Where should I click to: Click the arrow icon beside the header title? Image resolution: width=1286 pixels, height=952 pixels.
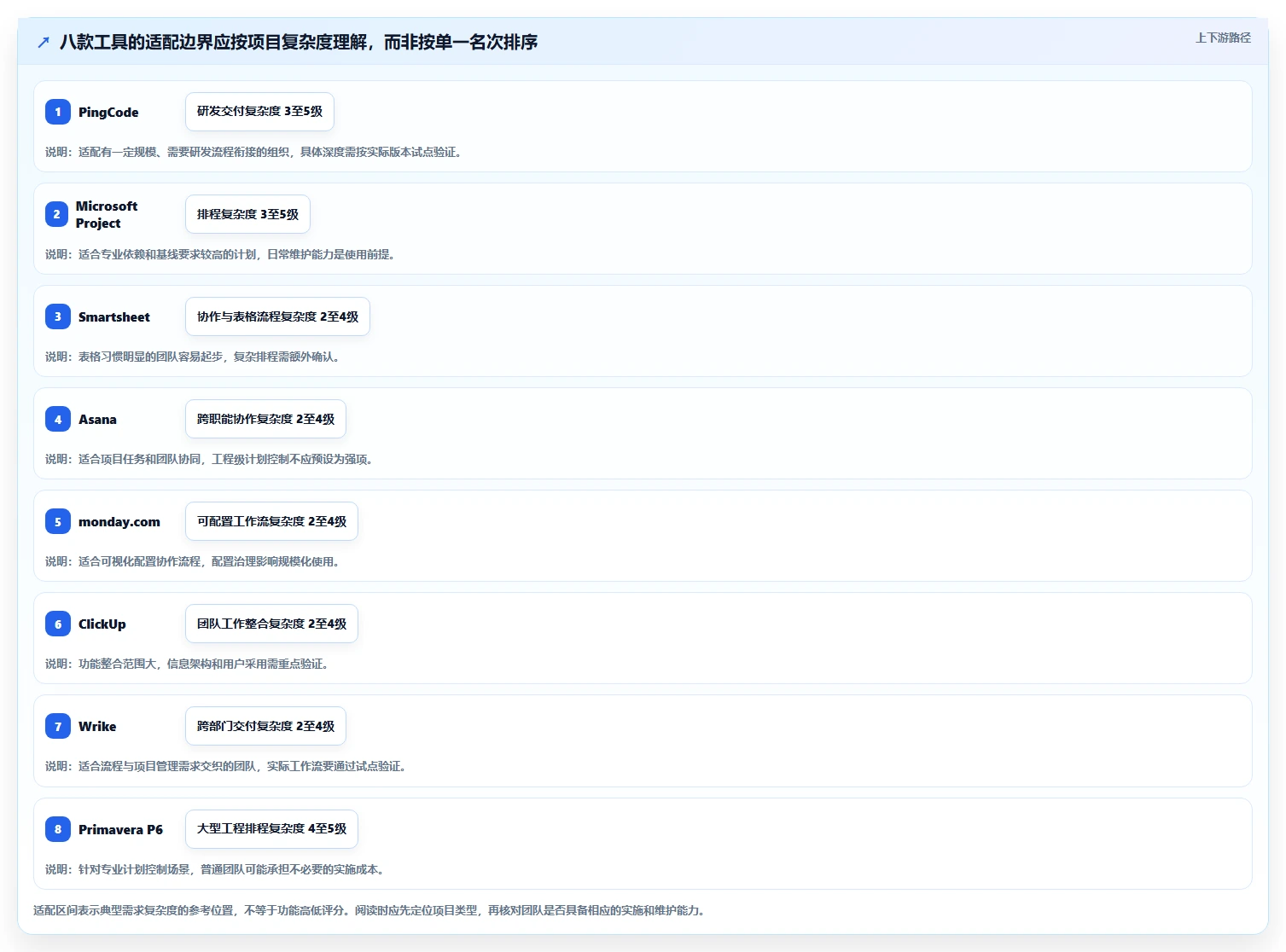click(x=44, y=42)
